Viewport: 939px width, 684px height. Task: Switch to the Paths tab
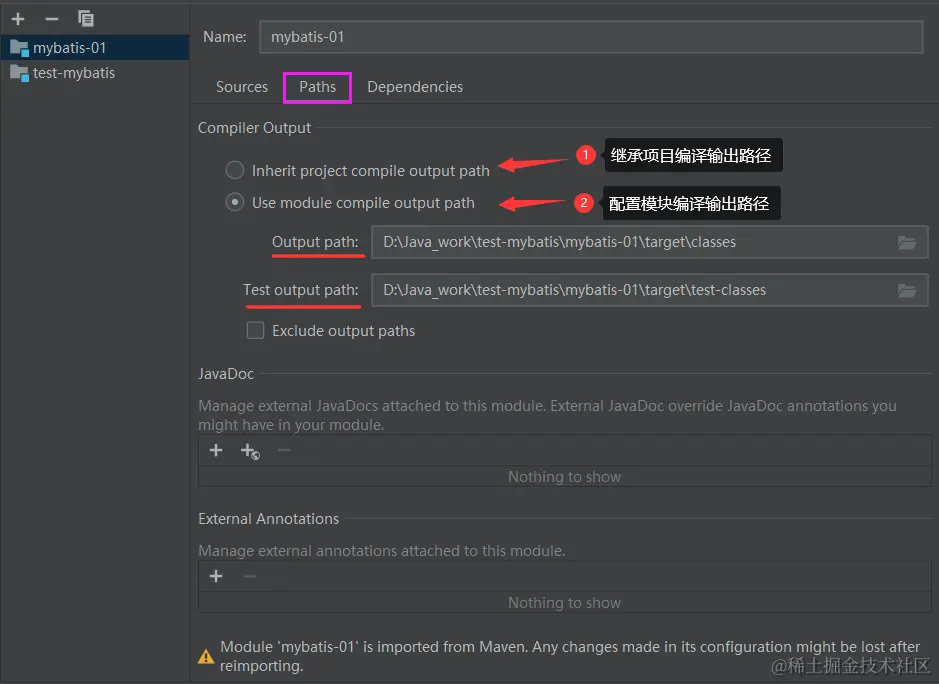[x=317, y=87]
